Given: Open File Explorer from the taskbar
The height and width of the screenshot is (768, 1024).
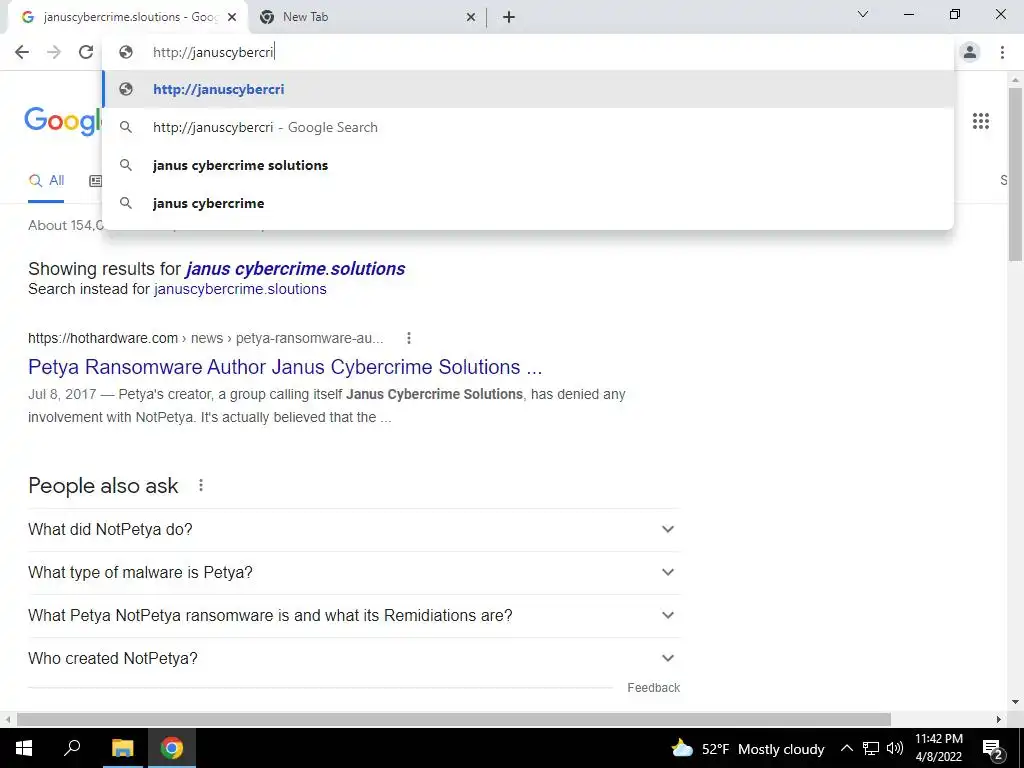Looking at the screenshot, I should [x=122, y=748].
